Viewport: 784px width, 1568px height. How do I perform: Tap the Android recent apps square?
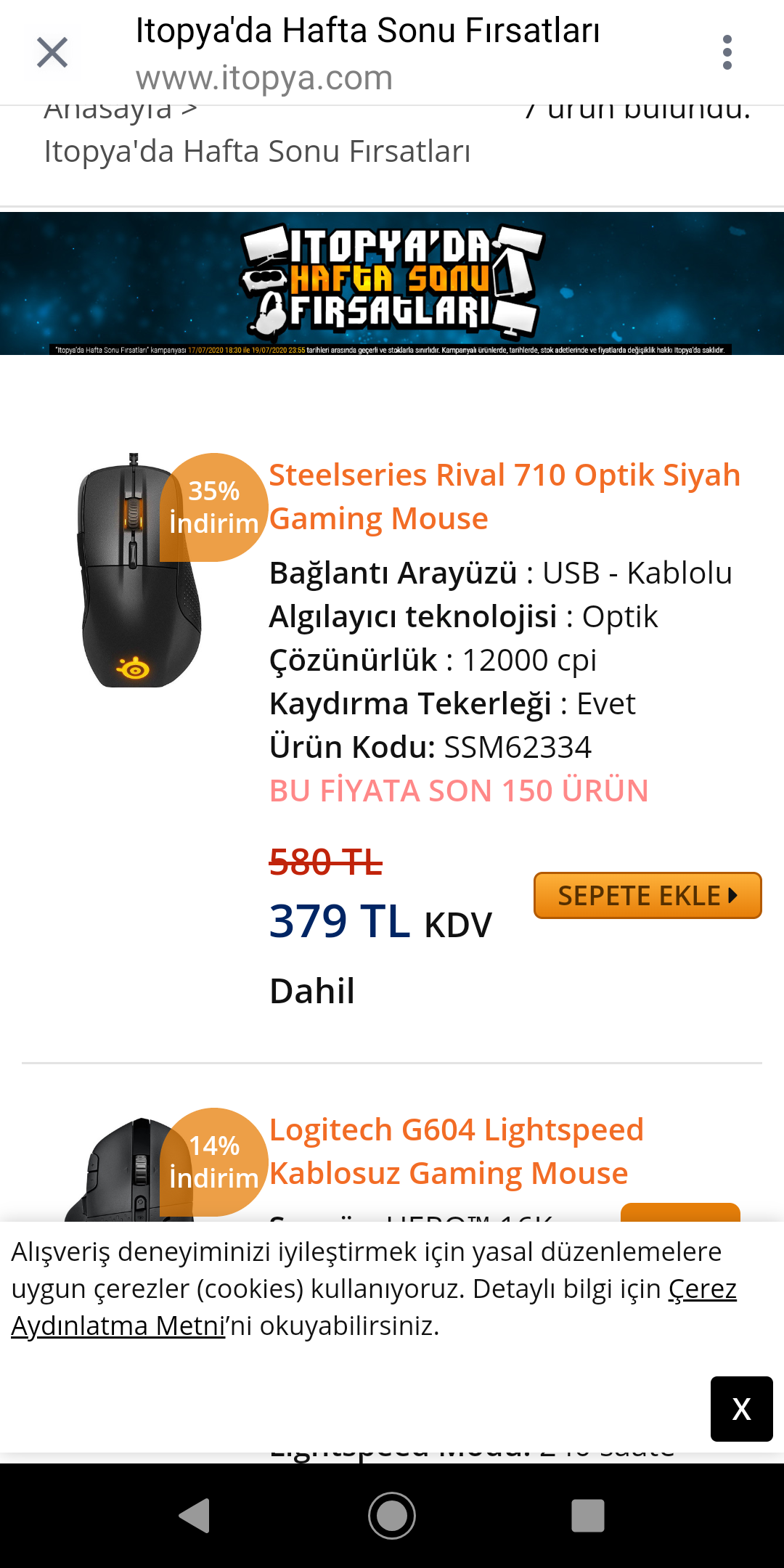(587, 1516)
